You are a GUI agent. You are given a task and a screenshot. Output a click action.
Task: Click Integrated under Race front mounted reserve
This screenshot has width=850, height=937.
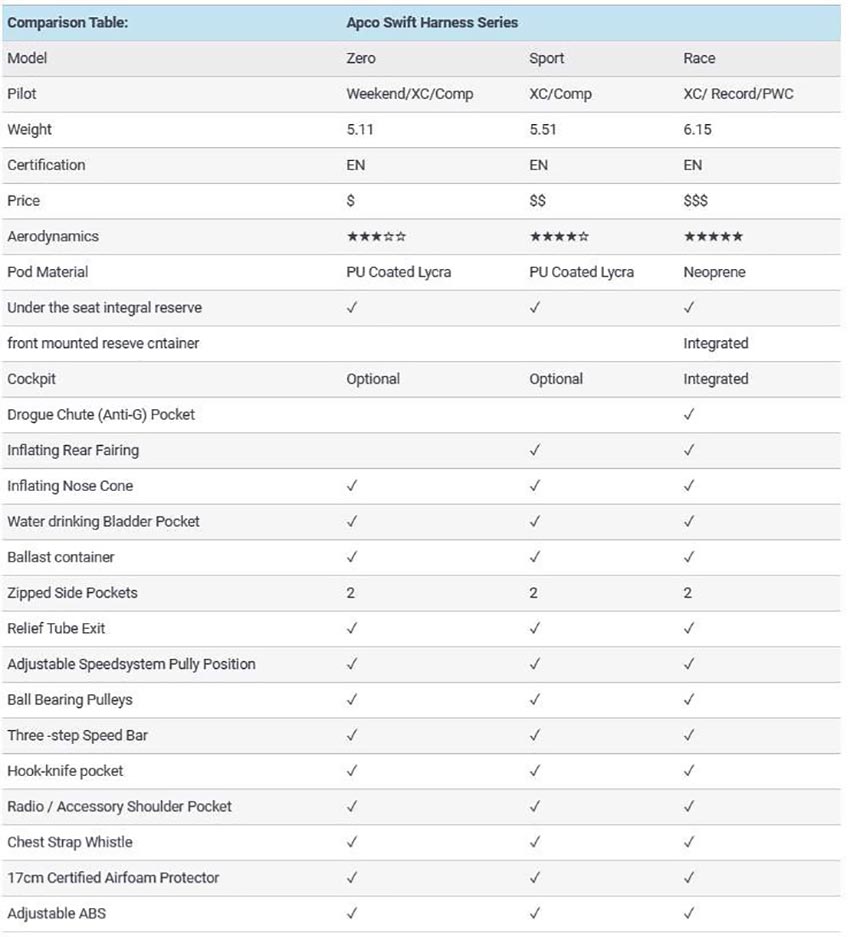pyautogui.click(x=716, y=344)
